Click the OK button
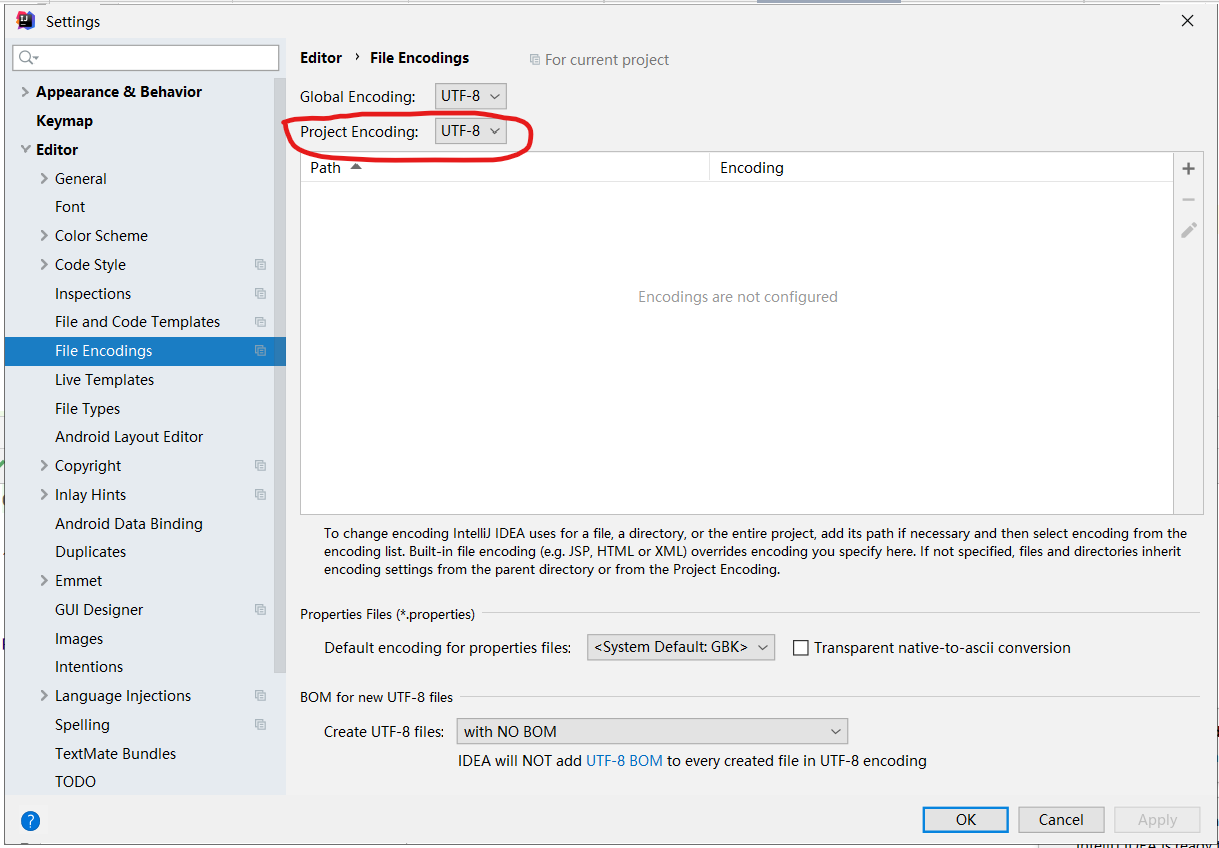The height and width of the screenshot is (848, 1219). (965, 820)
